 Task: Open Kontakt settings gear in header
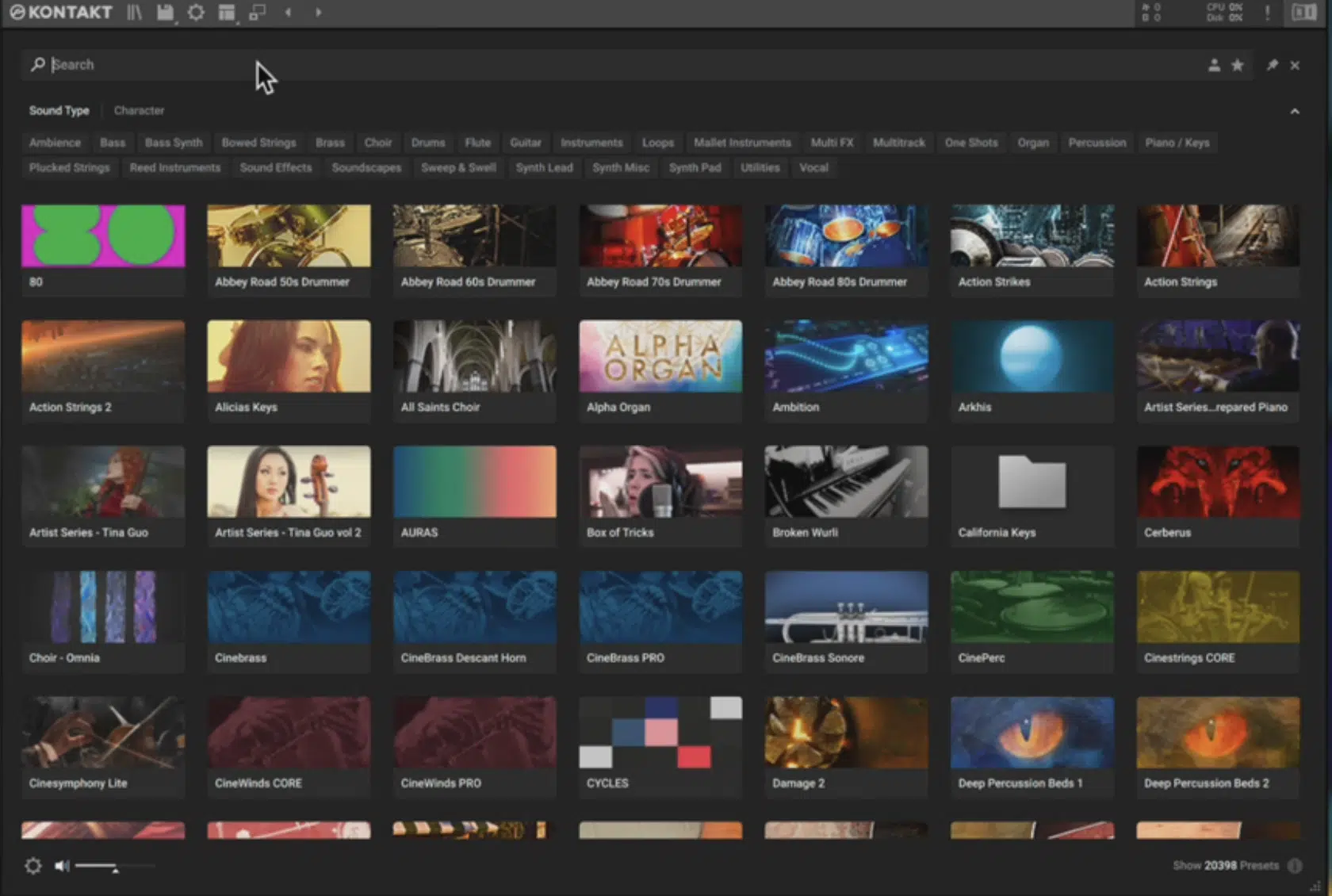coord(196,13)
